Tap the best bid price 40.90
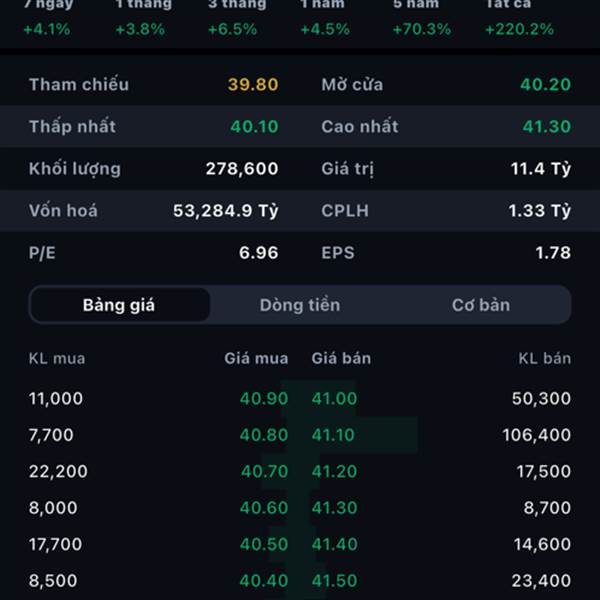The width and height of the screenshot is (600, 600). tap(264, 399)
